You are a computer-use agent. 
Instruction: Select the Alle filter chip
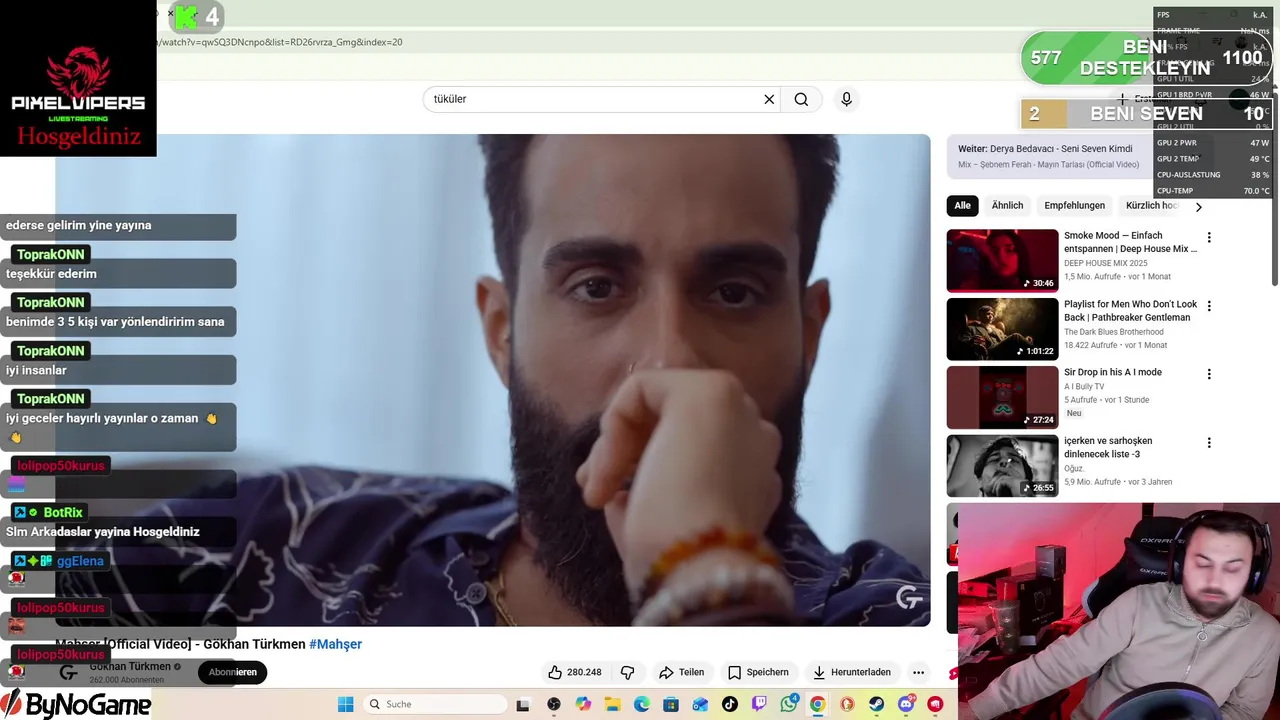[x=962, y=205]
